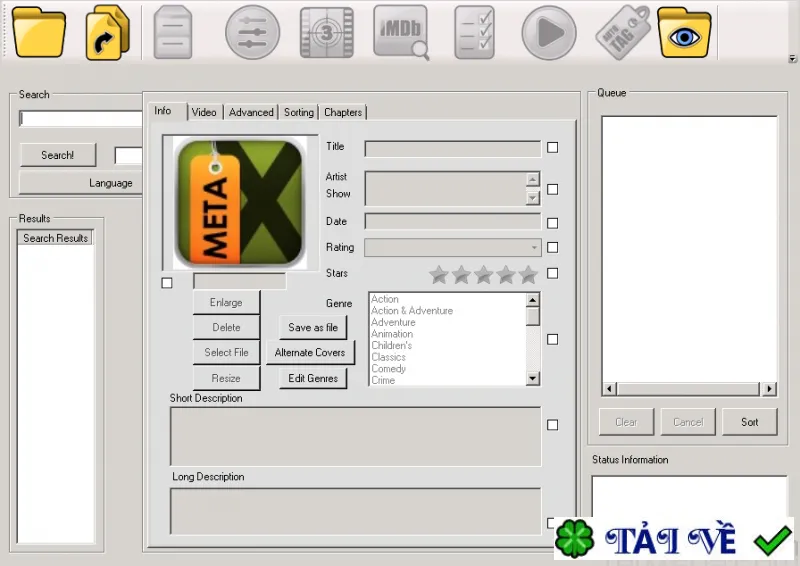Image resolution: width=800 pixels, height=566 pixels.
Task: Click the Search Results column header
Action: point(55,238)
